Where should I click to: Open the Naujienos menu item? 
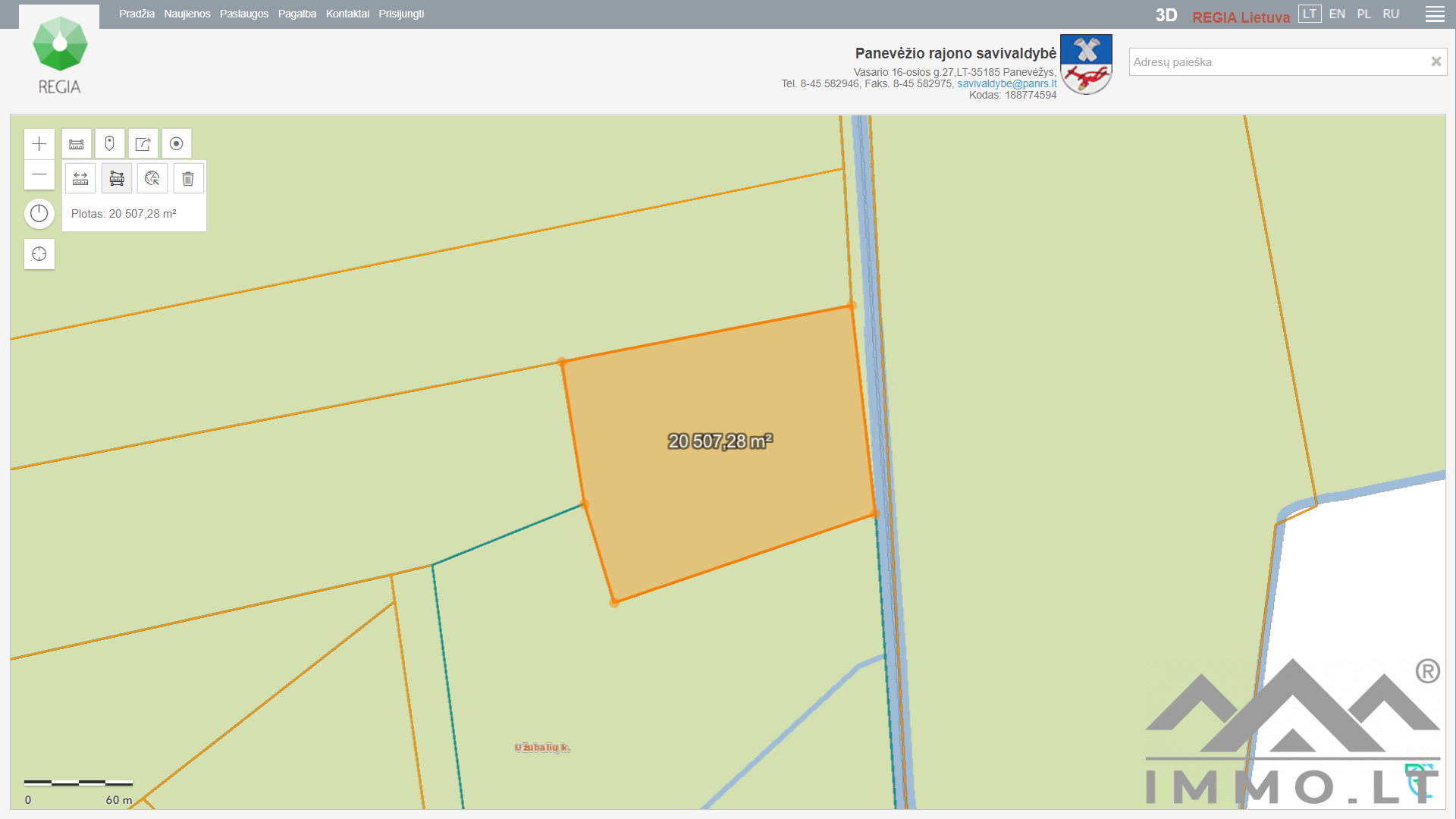pos(187,14)
